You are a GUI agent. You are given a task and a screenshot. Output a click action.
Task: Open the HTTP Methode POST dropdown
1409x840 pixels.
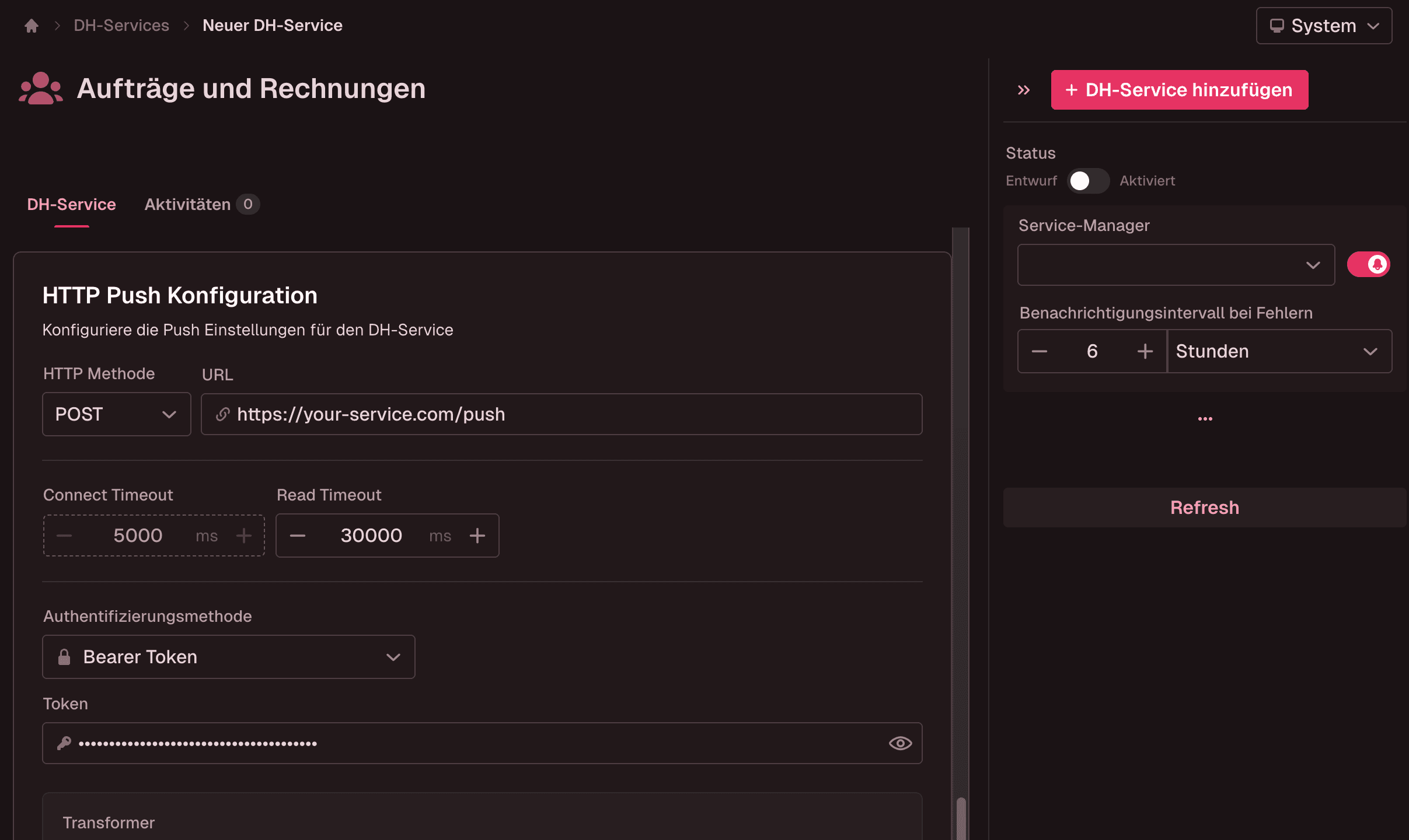point(116,414)
